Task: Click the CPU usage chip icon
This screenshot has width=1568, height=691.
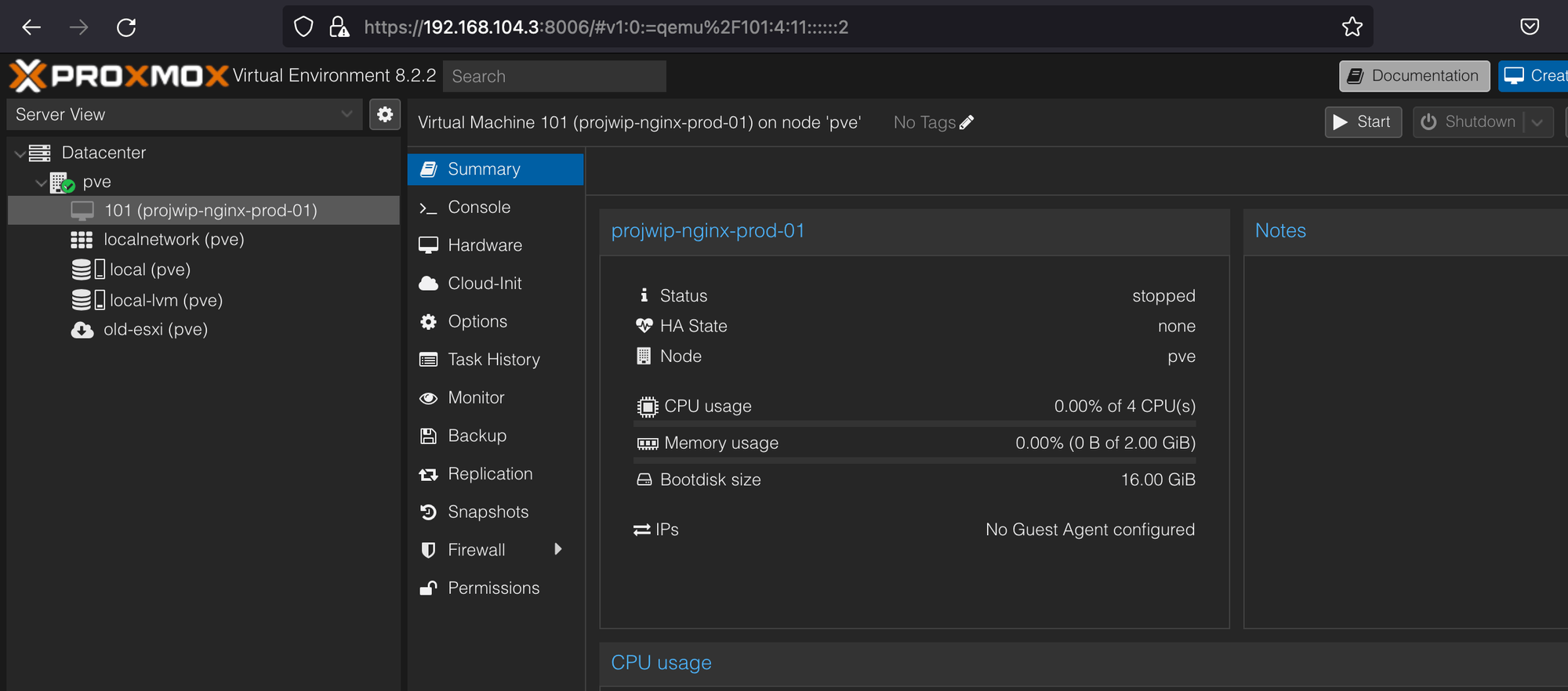Action: click(647, 407)
